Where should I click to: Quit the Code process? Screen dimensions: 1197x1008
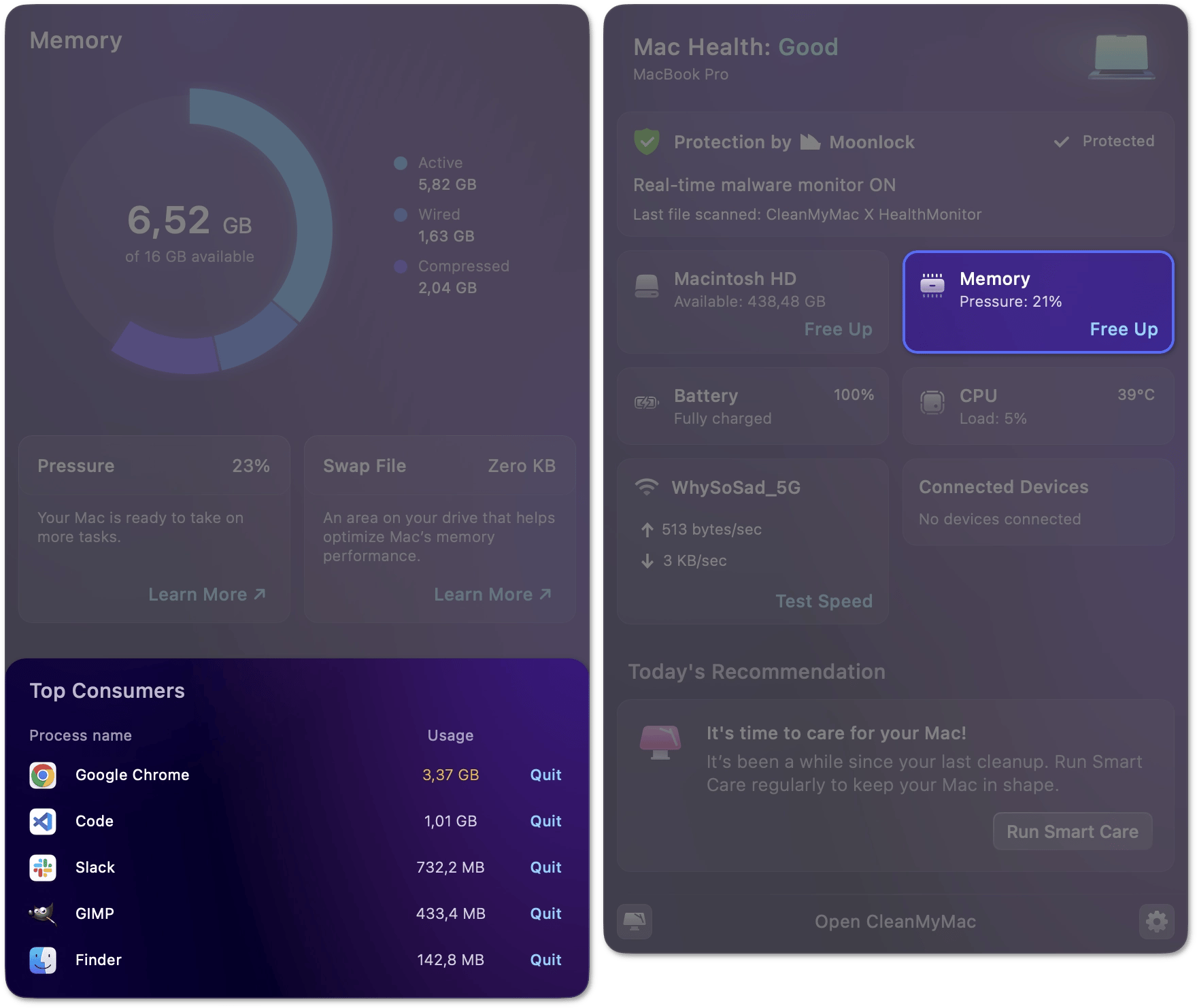(x=545, y=821)
